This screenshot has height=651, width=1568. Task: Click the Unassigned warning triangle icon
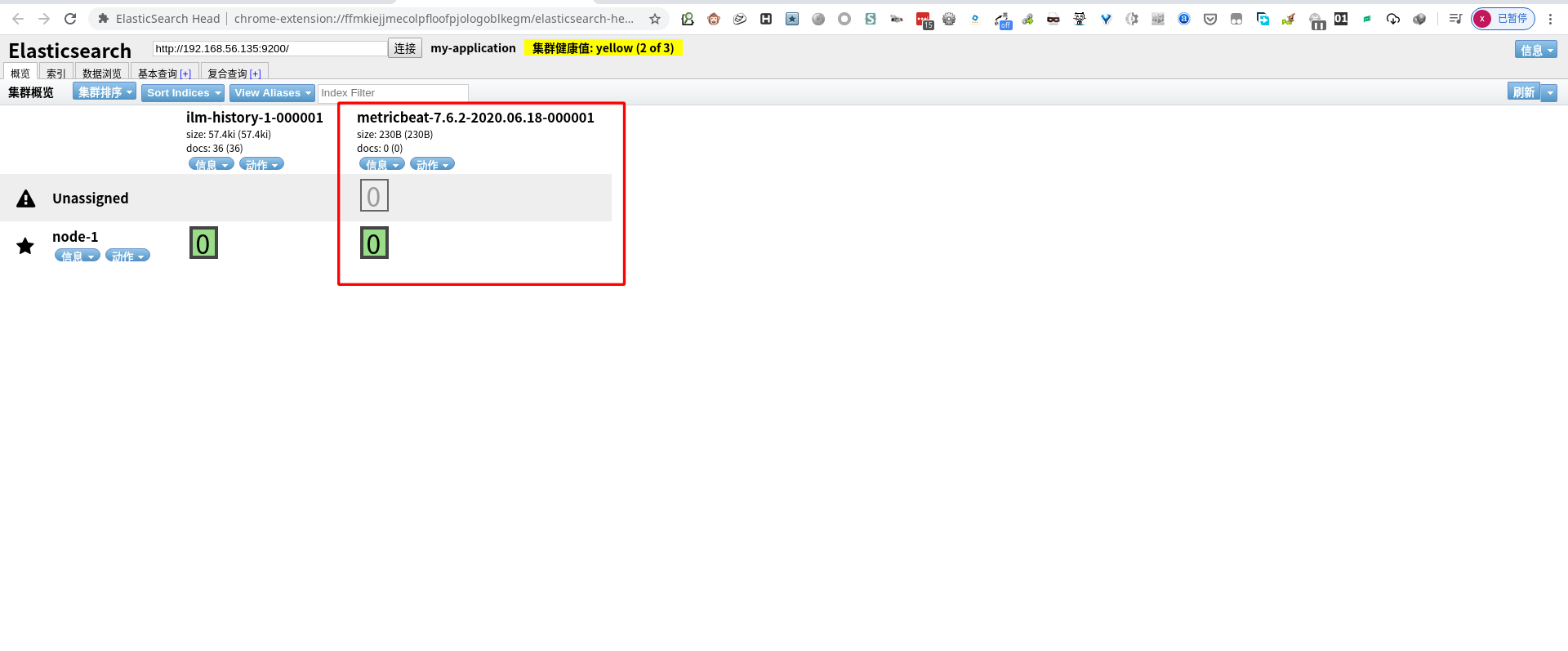coord(26,198)
